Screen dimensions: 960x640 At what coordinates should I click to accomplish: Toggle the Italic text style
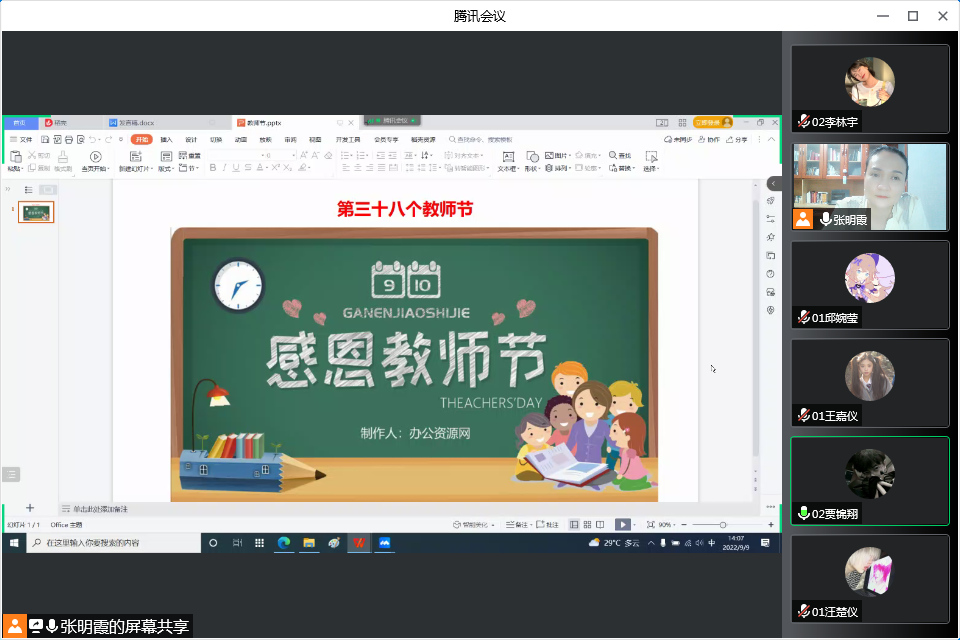224,168
